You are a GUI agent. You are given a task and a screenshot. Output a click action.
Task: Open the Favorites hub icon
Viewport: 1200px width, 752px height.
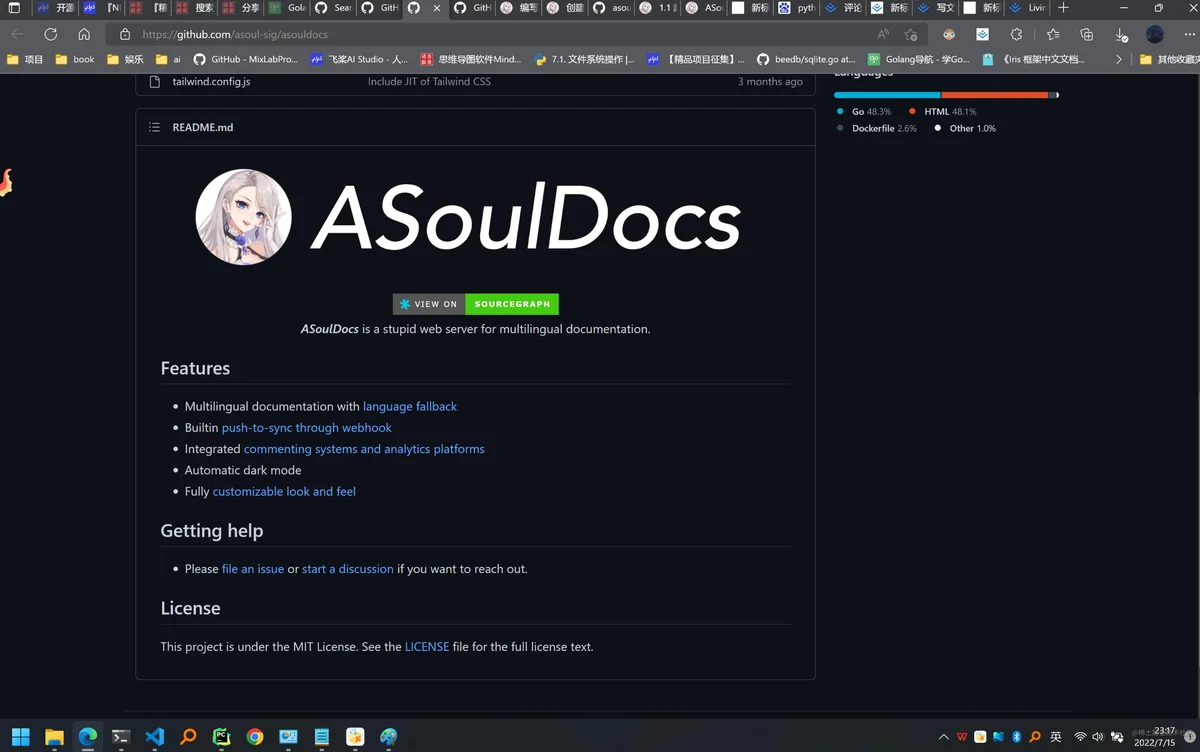[x=1053, y=34]
